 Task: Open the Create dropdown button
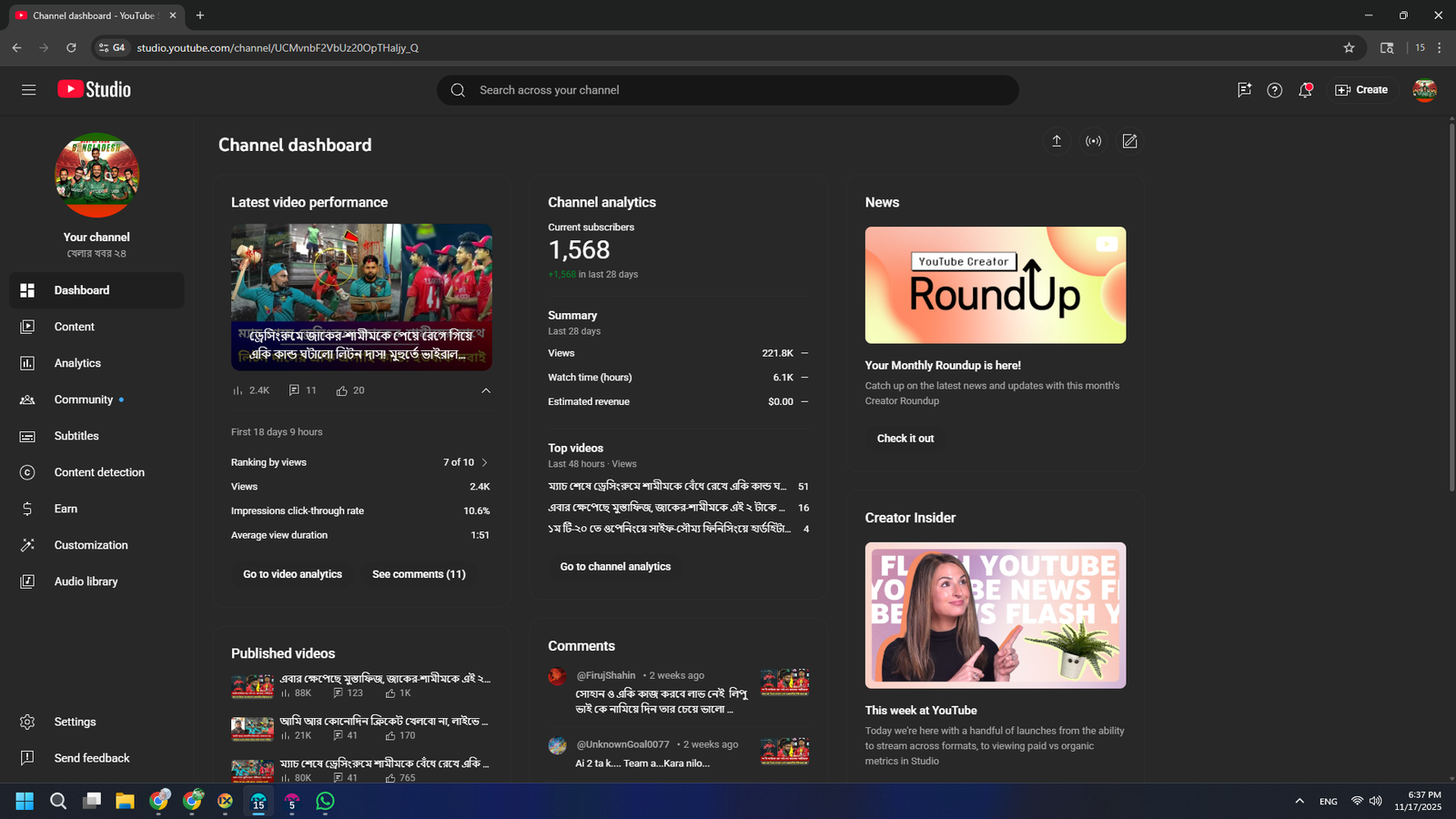click(1361, 90)
